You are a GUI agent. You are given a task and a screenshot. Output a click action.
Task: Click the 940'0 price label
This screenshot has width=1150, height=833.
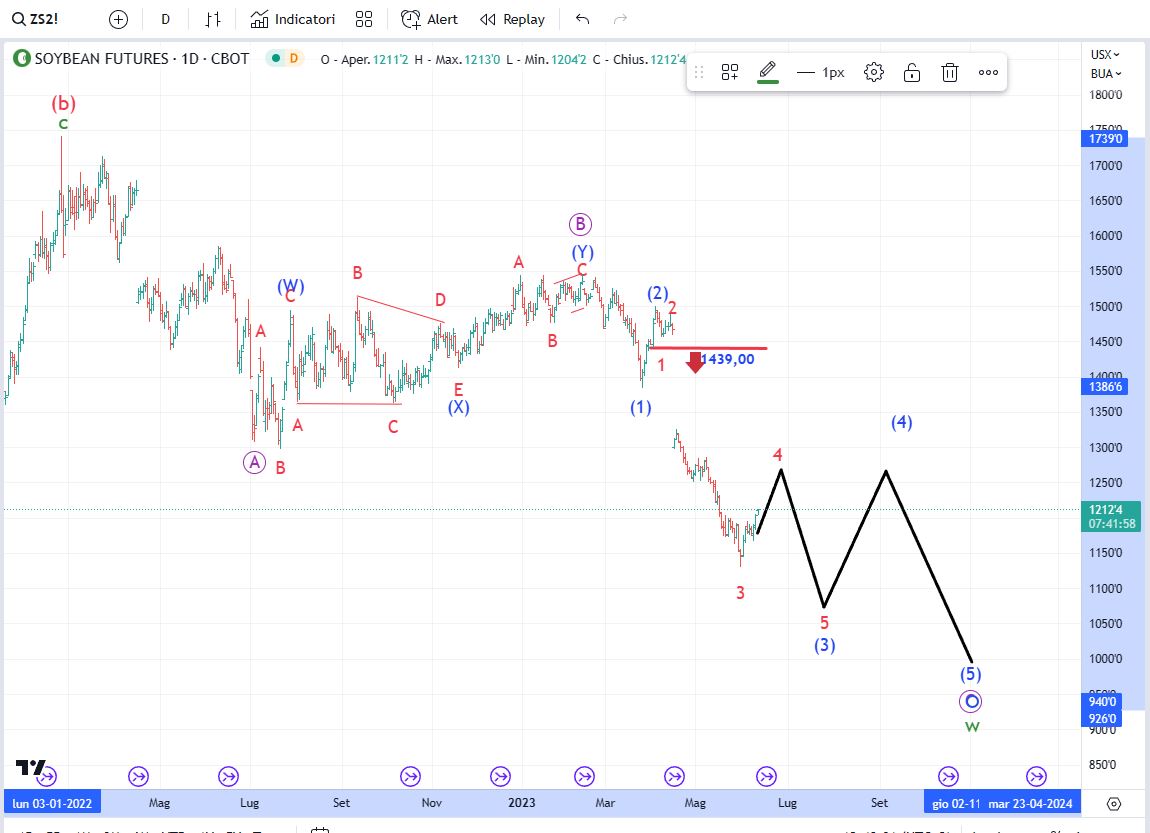pos(1102,702)
